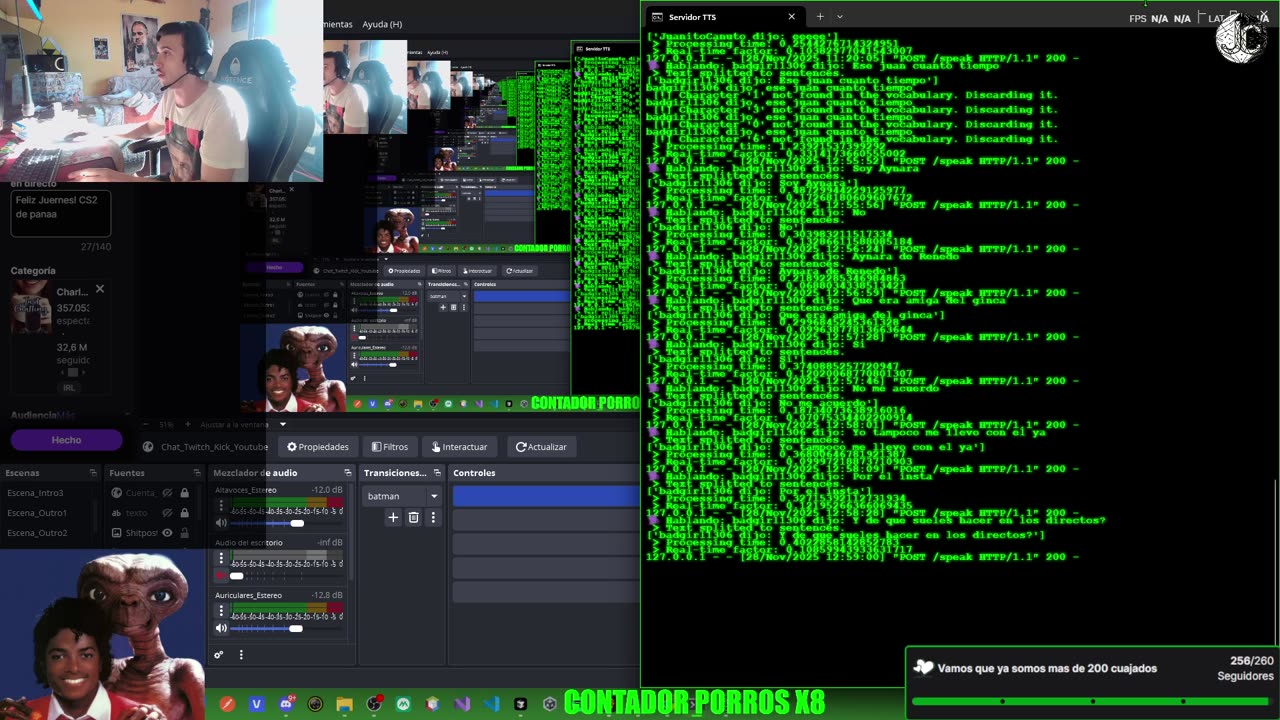1280x720 pixels.
Task: Click the category game thumbnail
Action: pyautogui.click(x=31, y=308)
